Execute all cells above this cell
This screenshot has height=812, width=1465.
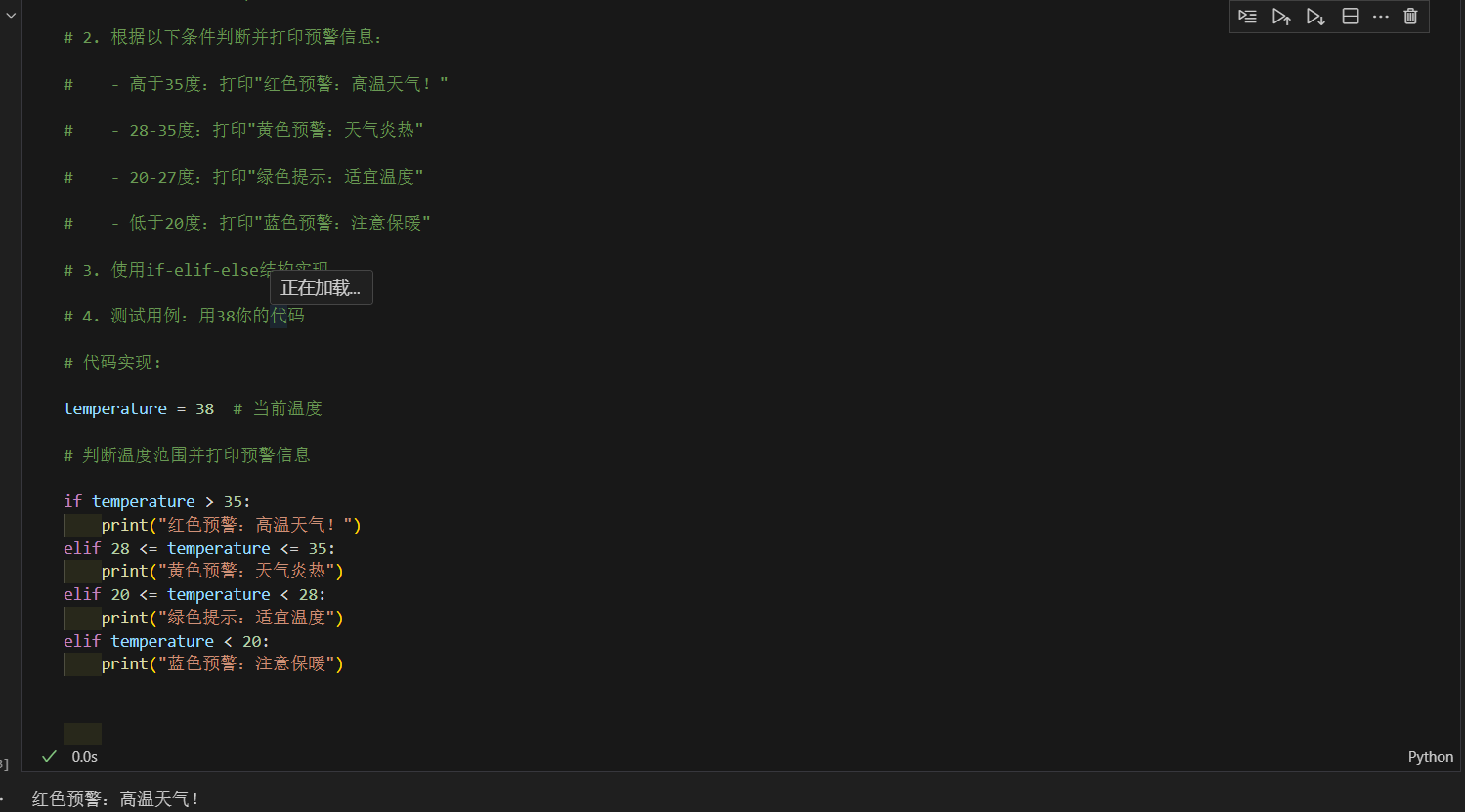(1281, 16)
